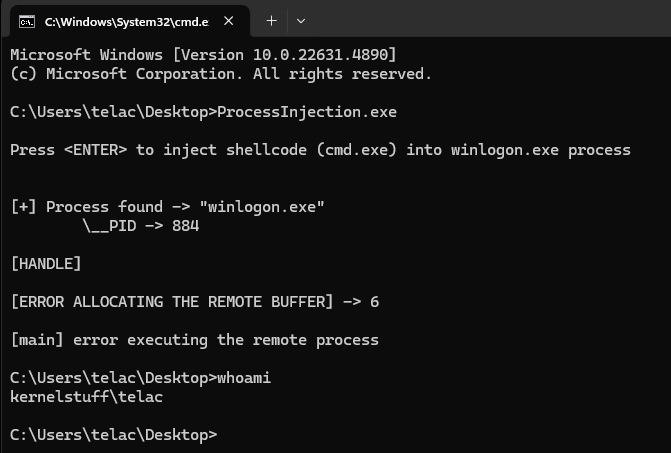Click the cmd.exe icon in the tab

pos(27,21)
